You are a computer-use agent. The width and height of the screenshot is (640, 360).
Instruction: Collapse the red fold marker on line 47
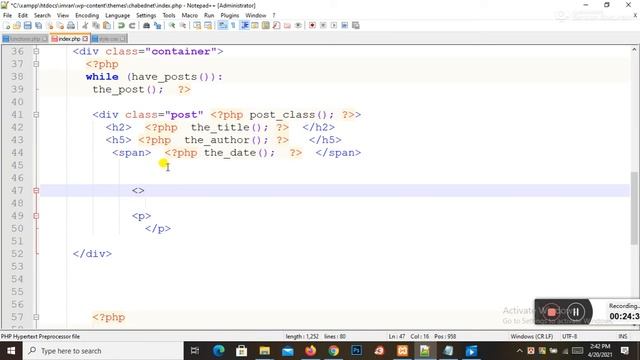tap(36, 191)
